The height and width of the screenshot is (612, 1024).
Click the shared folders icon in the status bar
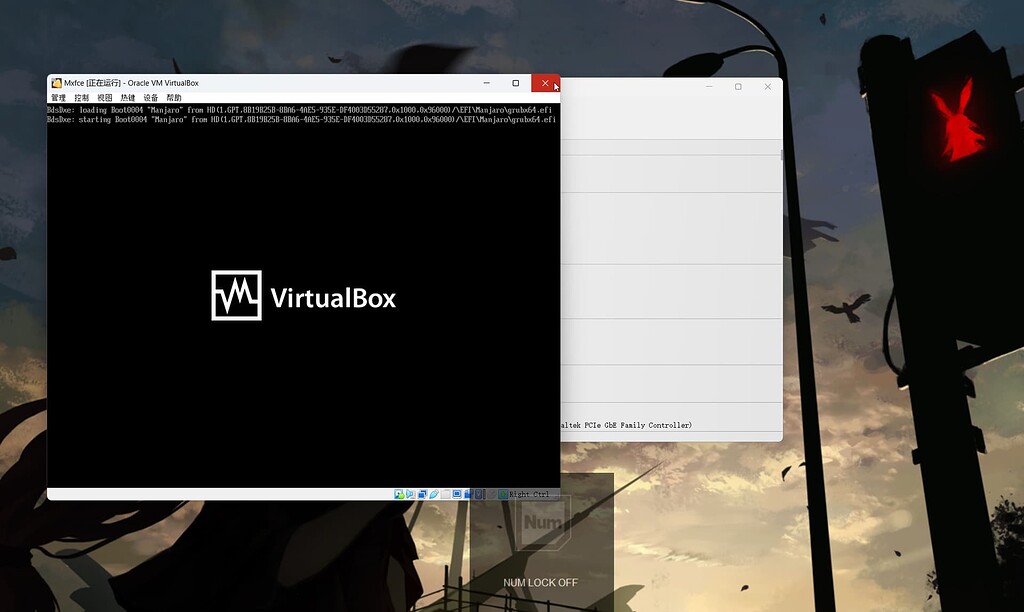pos(446,493)
